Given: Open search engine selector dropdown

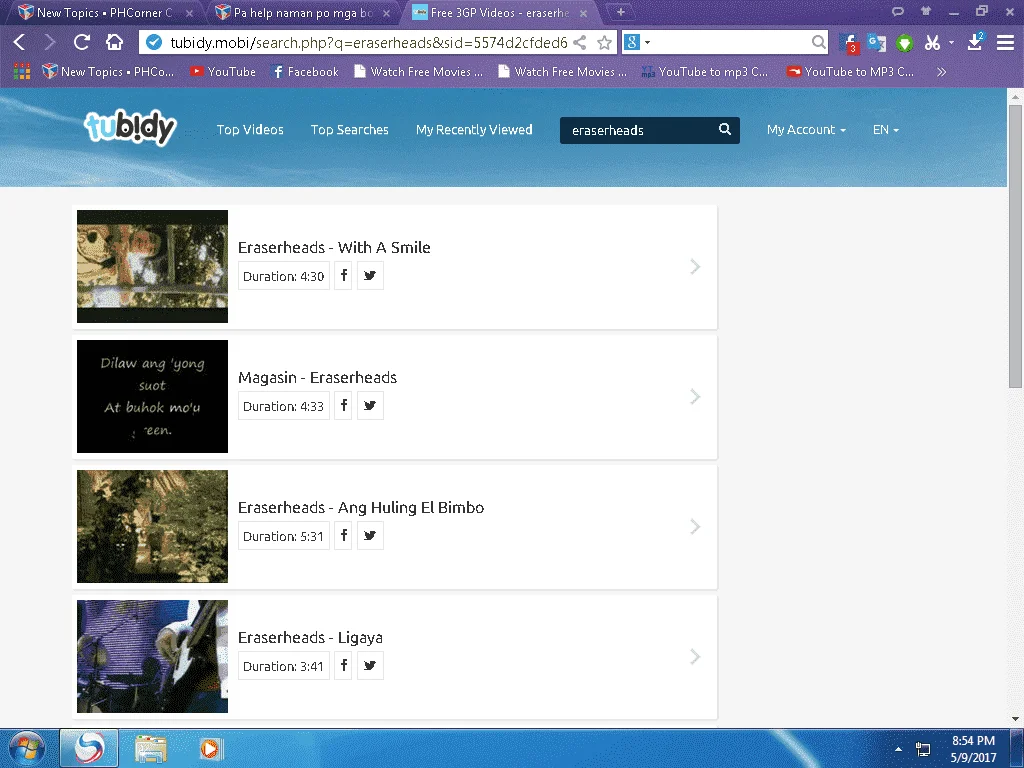Looking at the screenshot, I should pos(647,42).
